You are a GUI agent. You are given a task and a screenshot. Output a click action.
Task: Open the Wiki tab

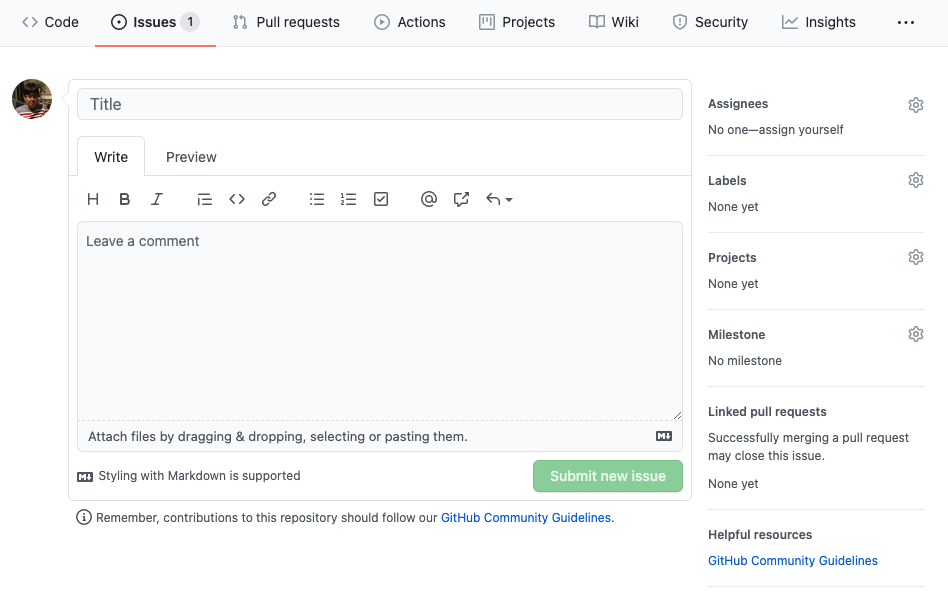(x=614, y=22)
